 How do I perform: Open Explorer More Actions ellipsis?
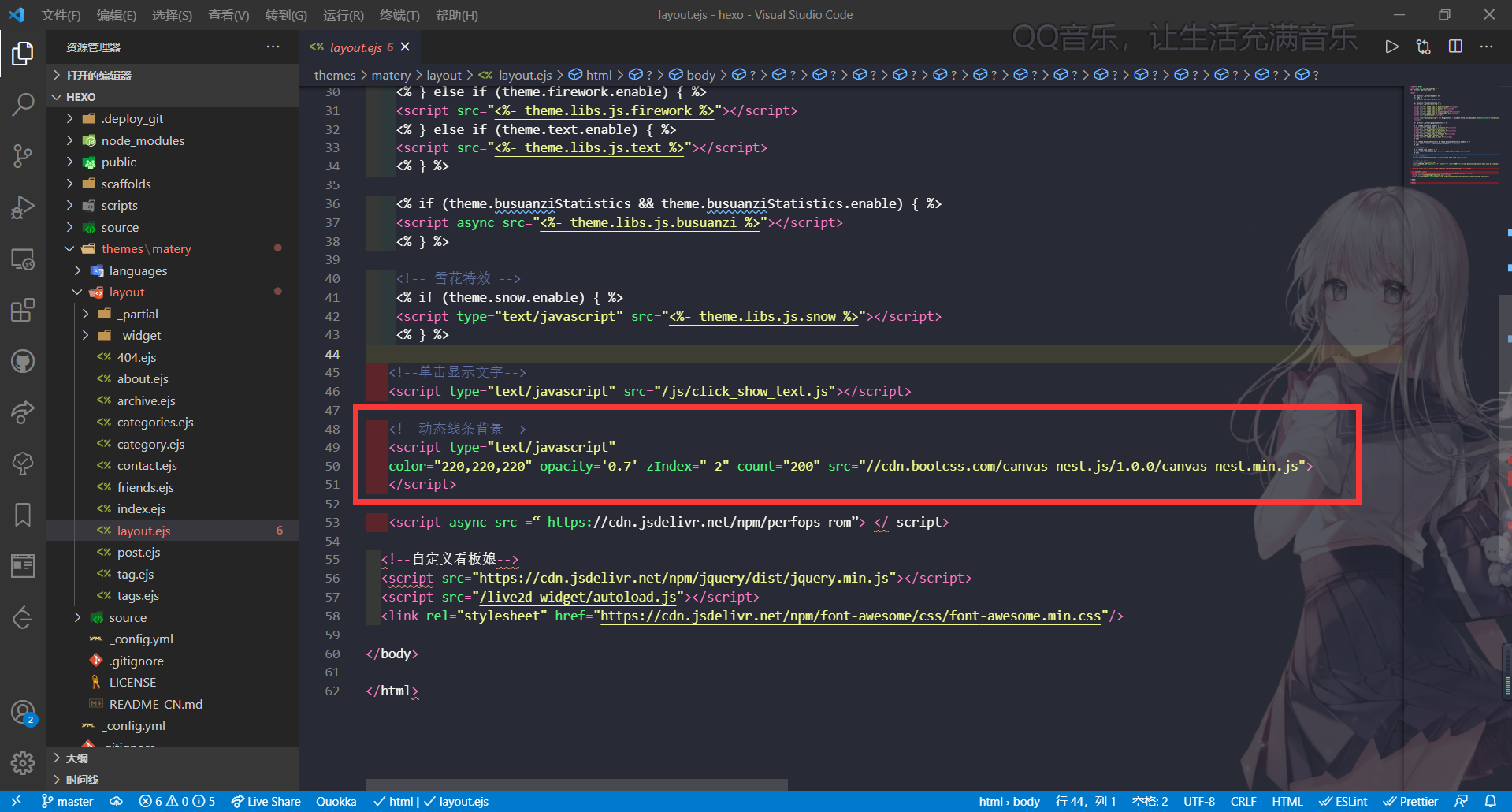pos(273,47)
